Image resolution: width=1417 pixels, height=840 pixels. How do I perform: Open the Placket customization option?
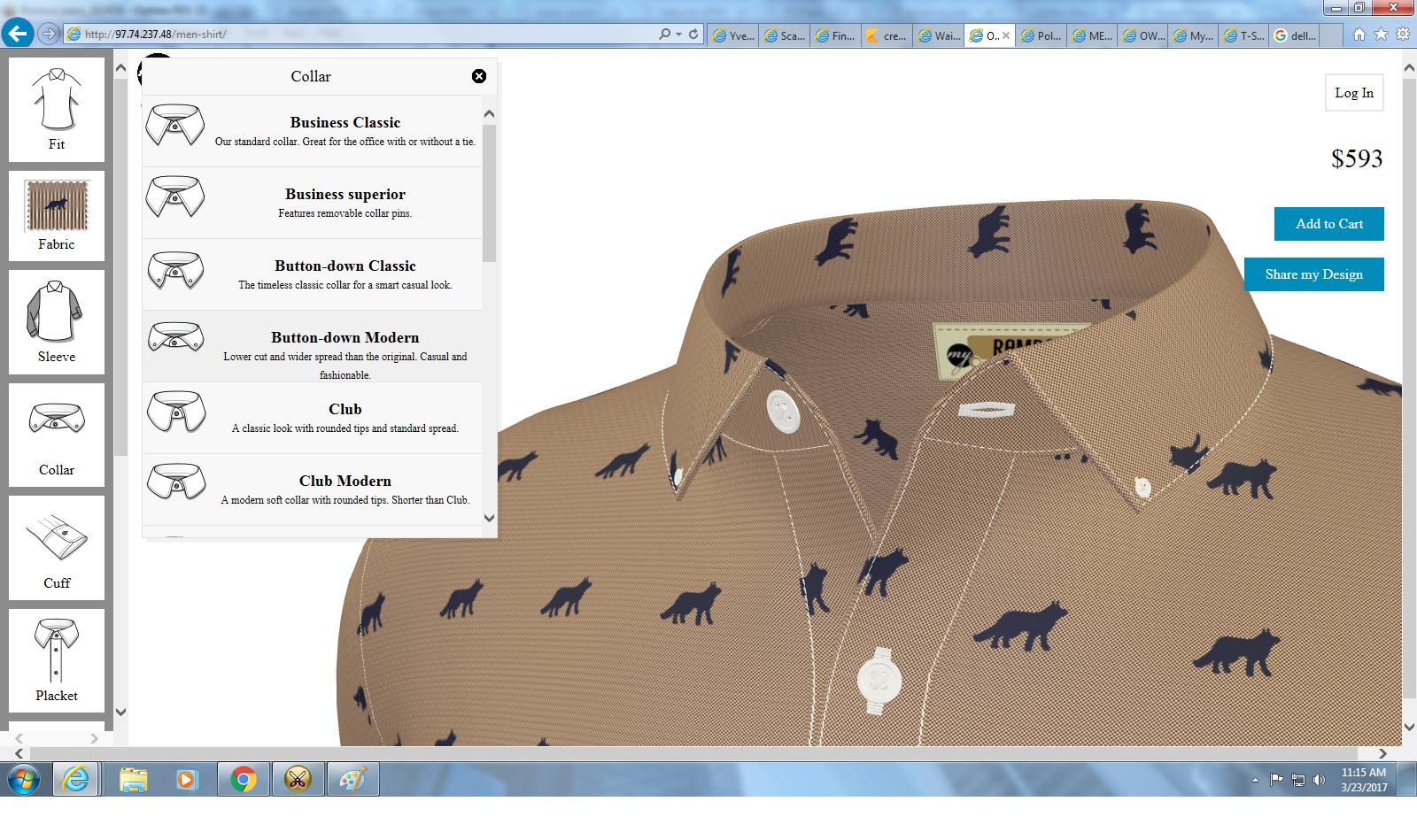pyautogui.click(x=57, y=659)
